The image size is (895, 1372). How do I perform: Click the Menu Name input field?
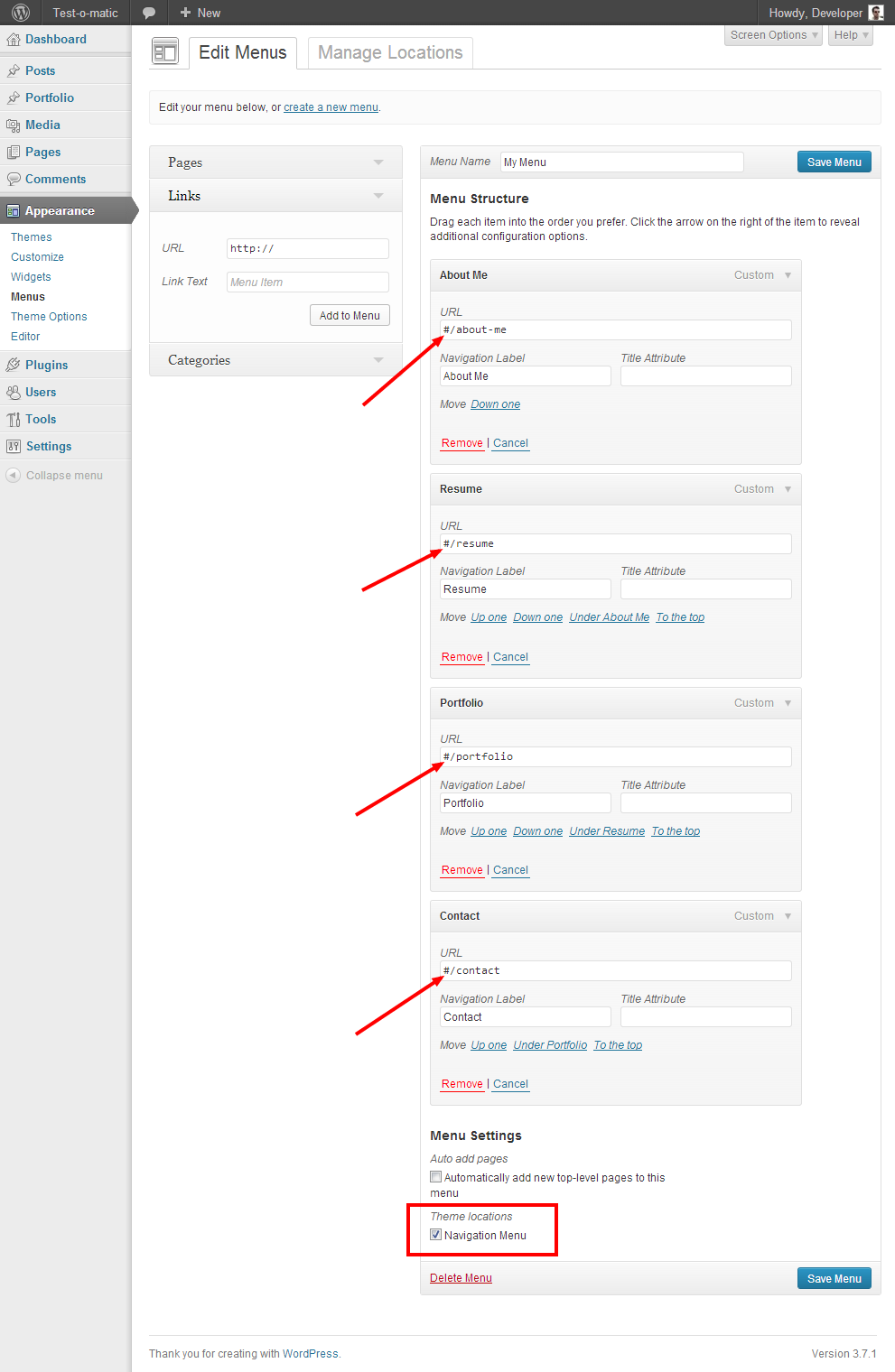[621, 162]
